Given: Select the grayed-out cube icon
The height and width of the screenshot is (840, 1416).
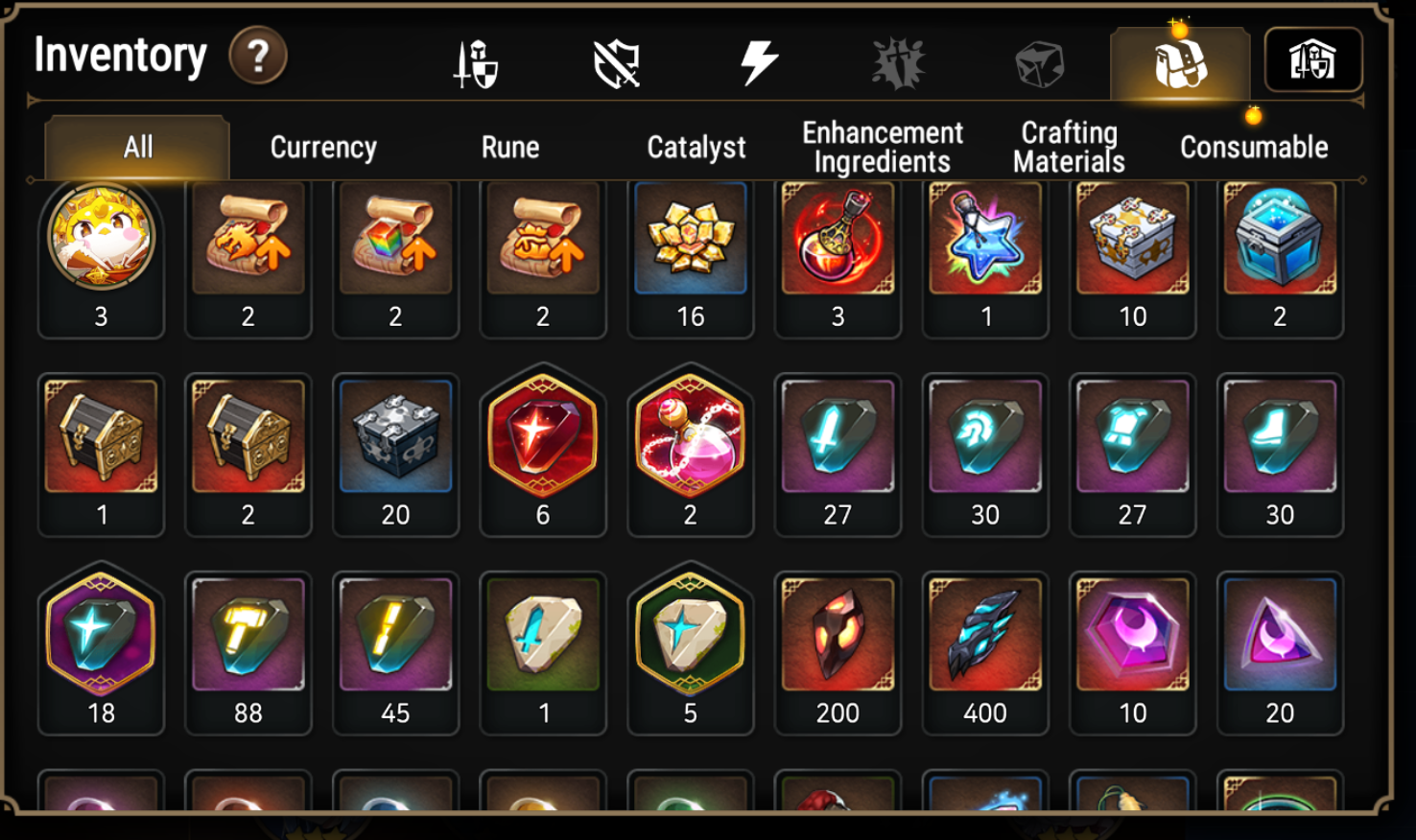Looking at the screenshot, I should coord(1040,64).
